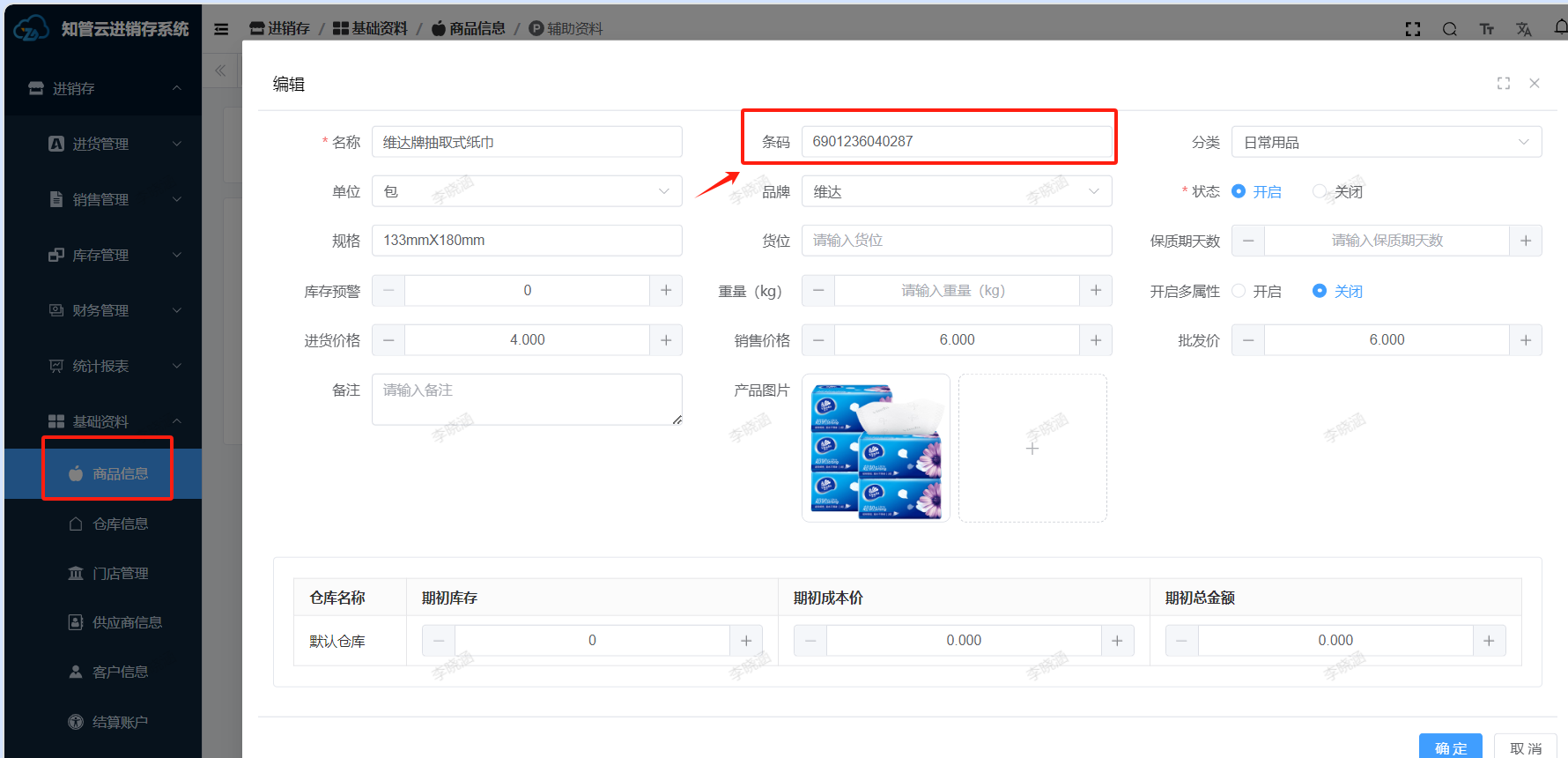Select 状态 开启 radio button

(x=1239, y=191)
